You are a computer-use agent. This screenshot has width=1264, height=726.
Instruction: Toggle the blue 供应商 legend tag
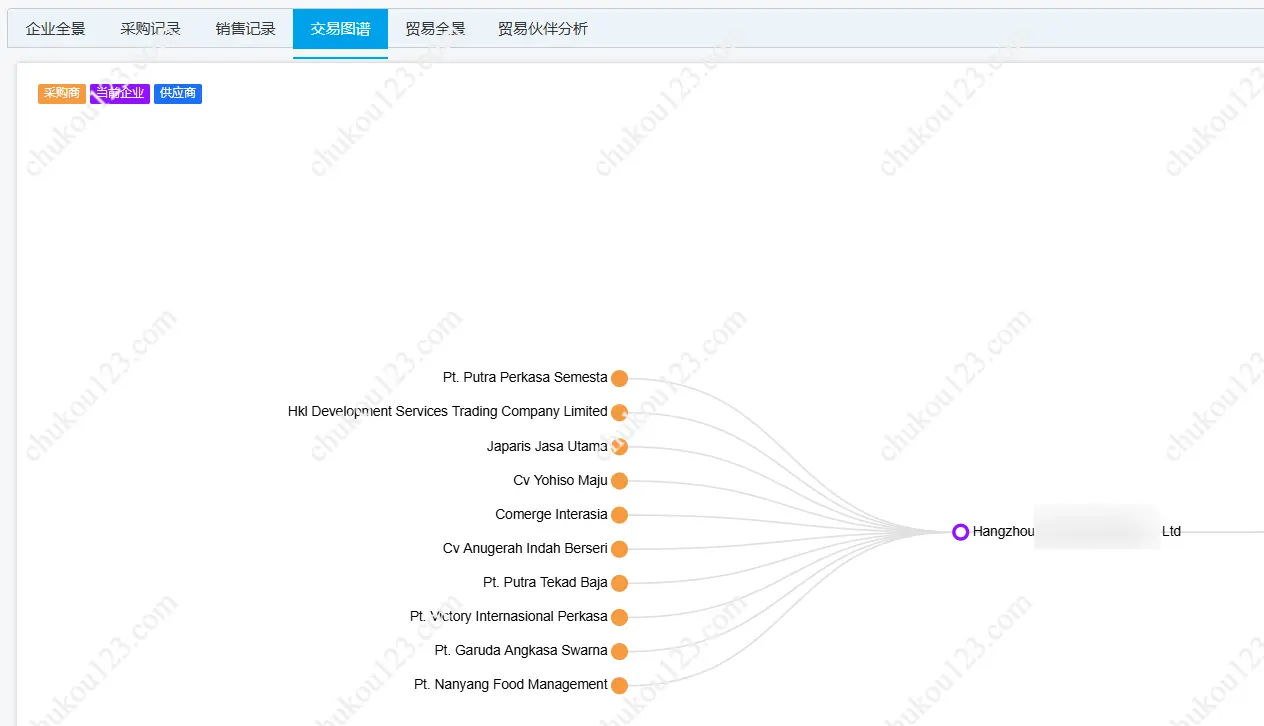coord(178,94)
